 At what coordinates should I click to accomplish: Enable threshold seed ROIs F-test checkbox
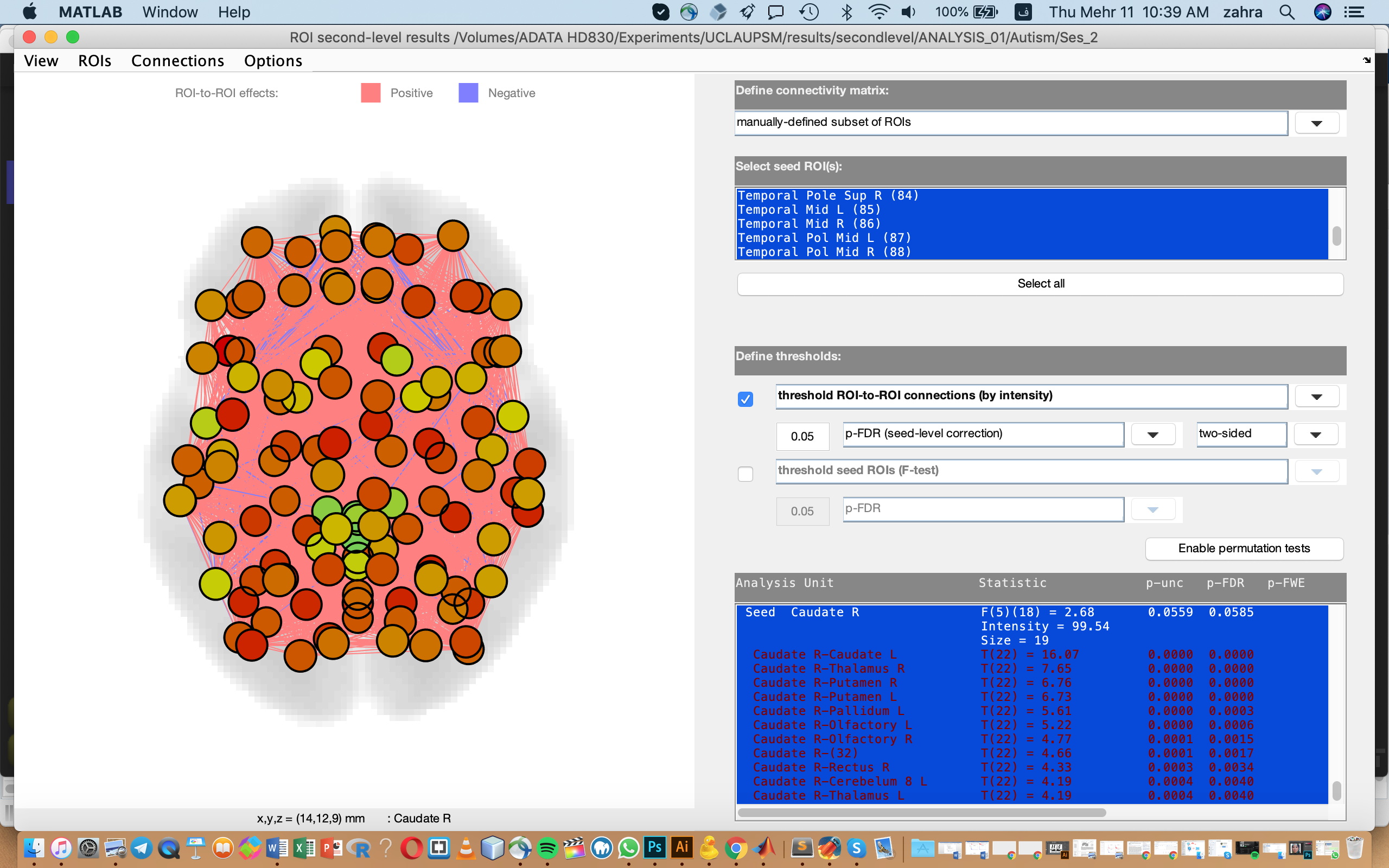[745, 474]
